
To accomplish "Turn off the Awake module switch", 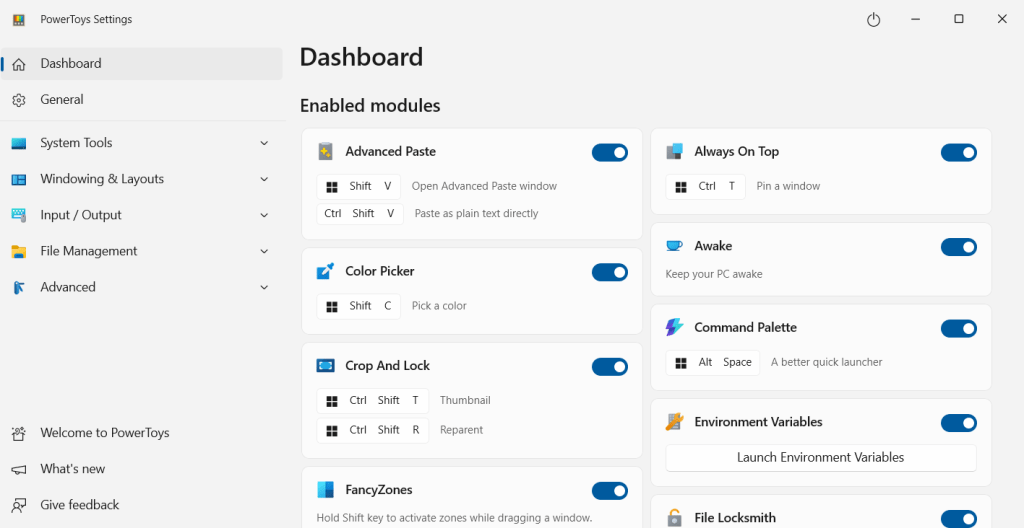I will [958, 247].
